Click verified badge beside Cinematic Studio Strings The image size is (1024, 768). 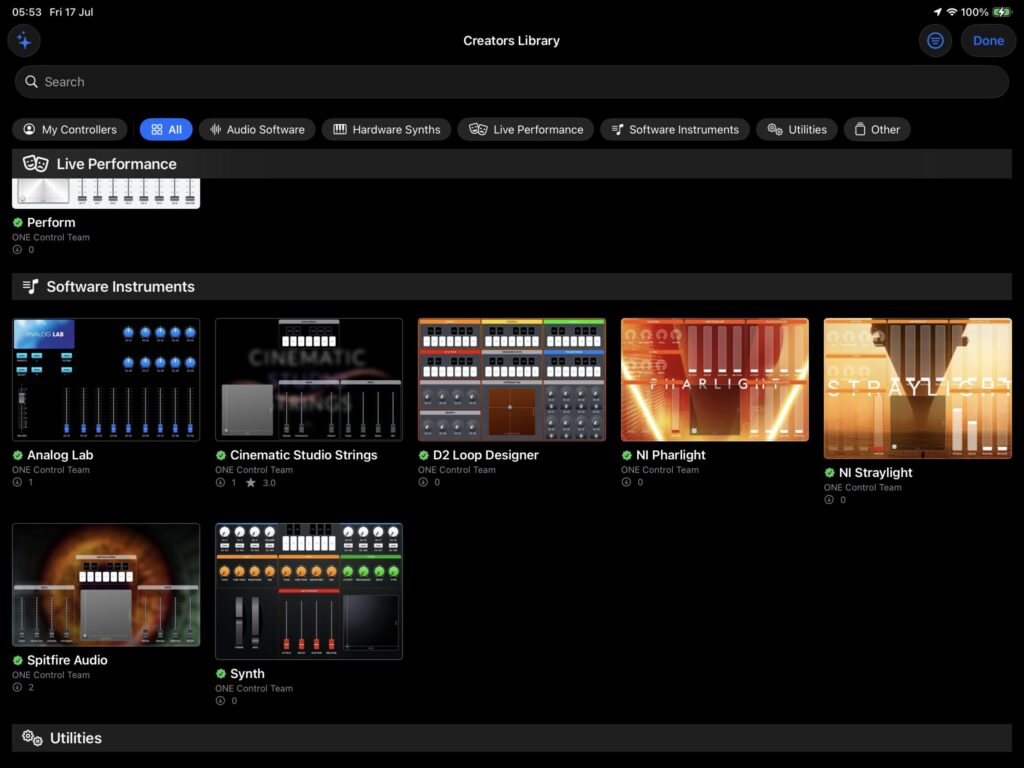[x=221, y=456]
